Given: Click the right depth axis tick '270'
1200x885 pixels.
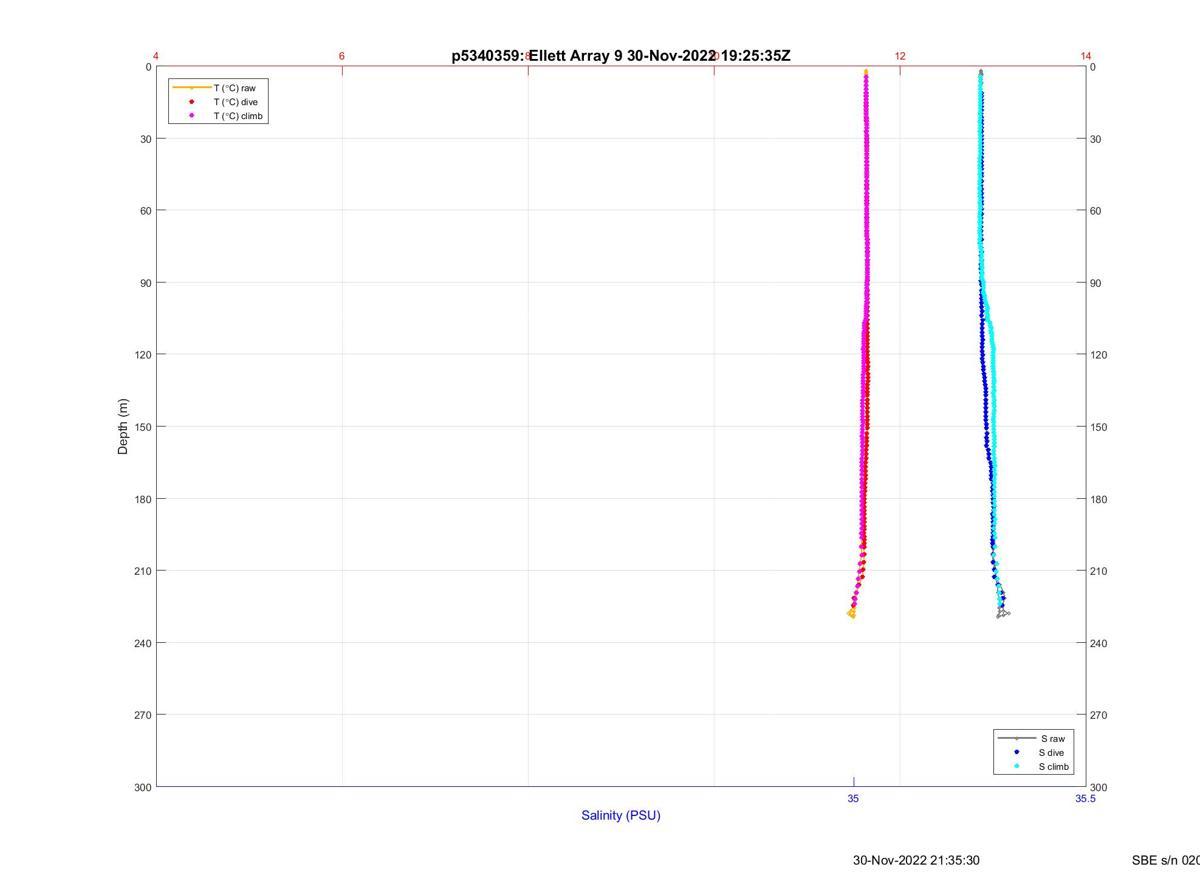Looking at the screenshot, I should click(x=1099, y=715).
